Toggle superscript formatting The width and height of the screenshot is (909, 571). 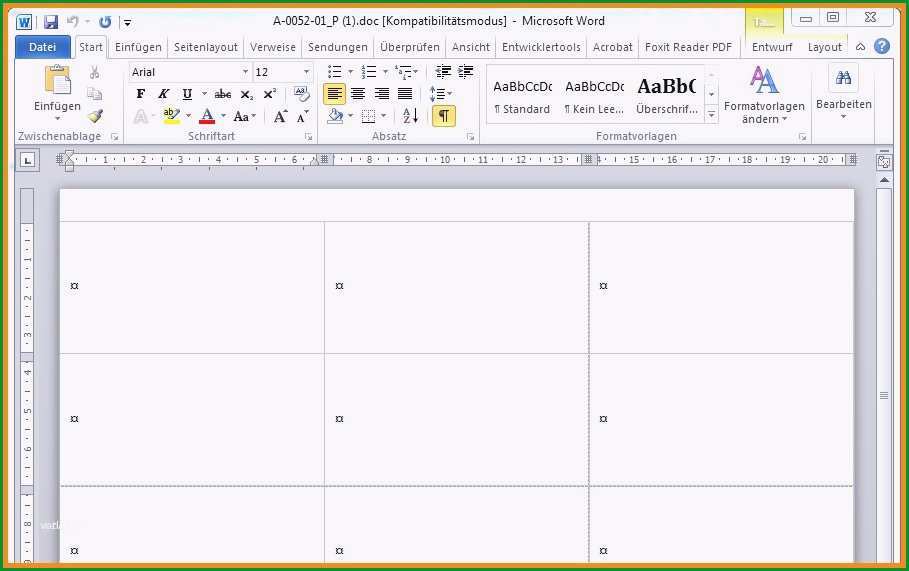coord(270,94)
